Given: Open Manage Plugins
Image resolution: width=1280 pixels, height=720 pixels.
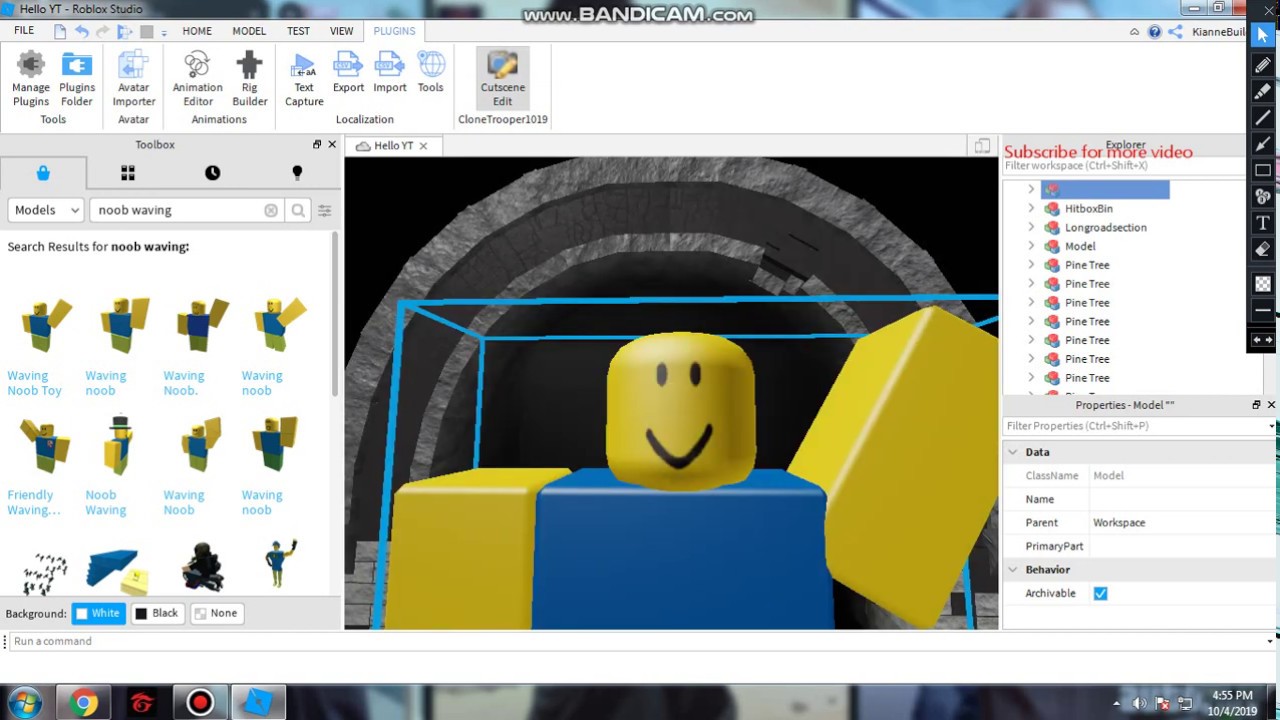Looking at the screenshot, I should (31, 79).
